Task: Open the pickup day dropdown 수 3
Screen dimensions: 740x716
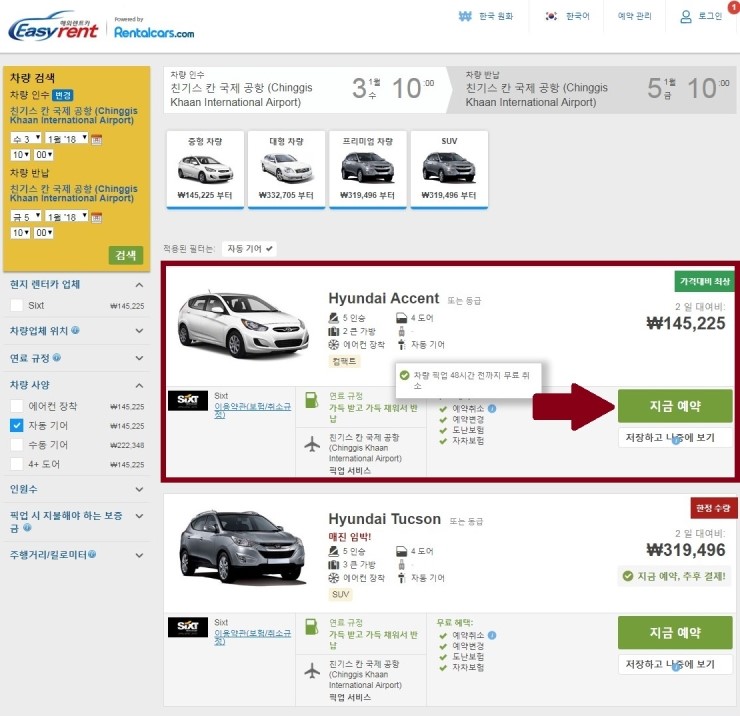Action: coord(26,138)
